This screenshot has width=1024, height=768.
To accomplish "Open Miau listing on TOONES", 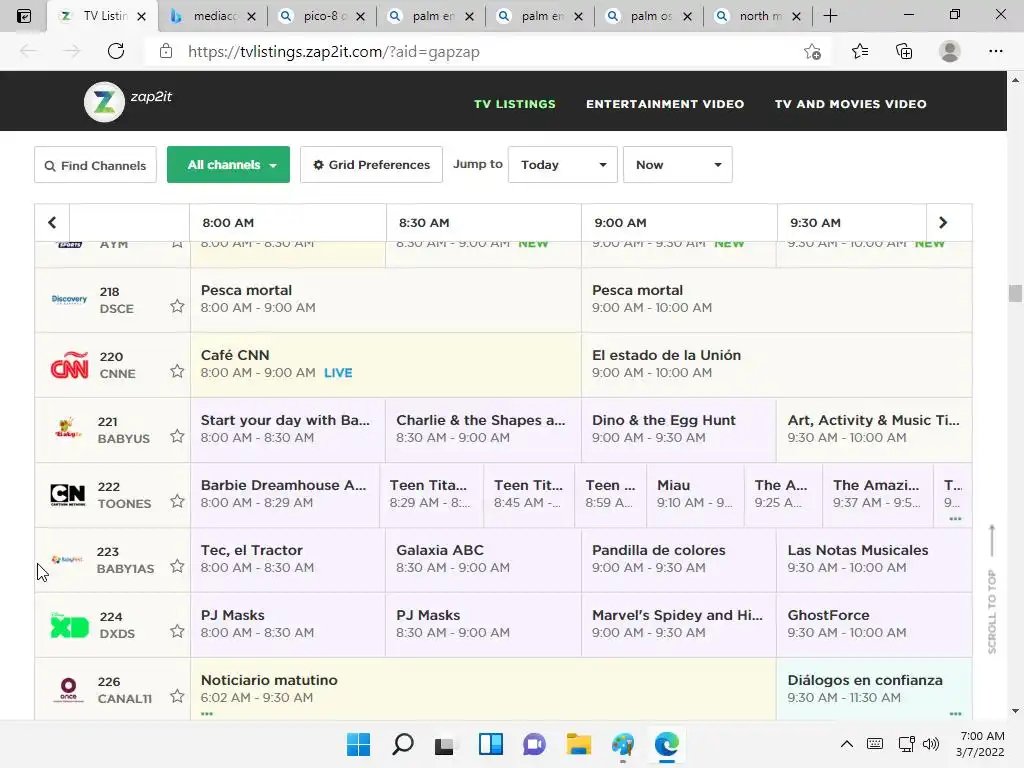I will (x=695, y=494).
